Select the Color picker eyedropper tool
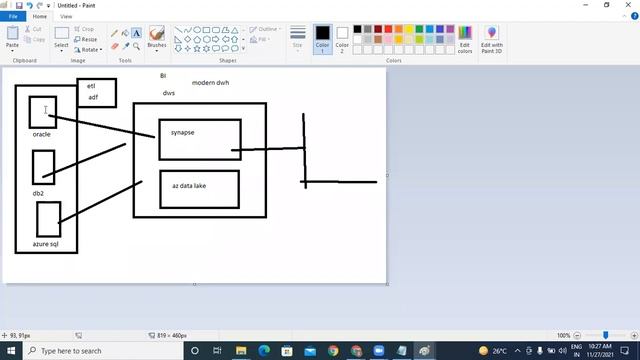The height and width of the screenshot is (360, 640). [125, 47]
